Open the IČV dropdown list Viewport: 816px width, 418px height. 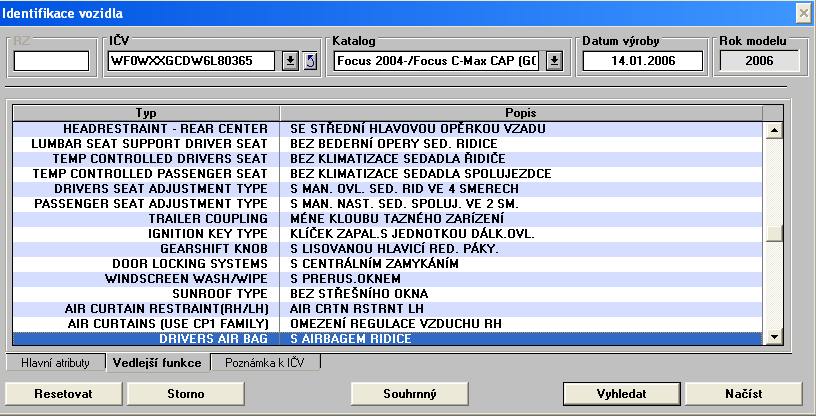point(290,61)
